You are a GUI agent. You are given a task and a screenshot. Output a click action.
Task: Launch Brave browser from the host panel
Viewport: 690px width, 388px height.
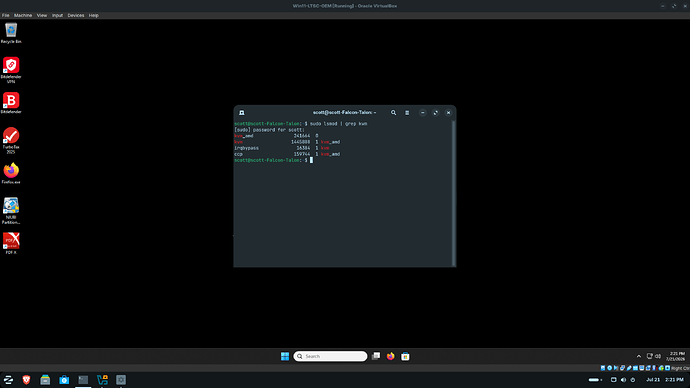point(26,380)
